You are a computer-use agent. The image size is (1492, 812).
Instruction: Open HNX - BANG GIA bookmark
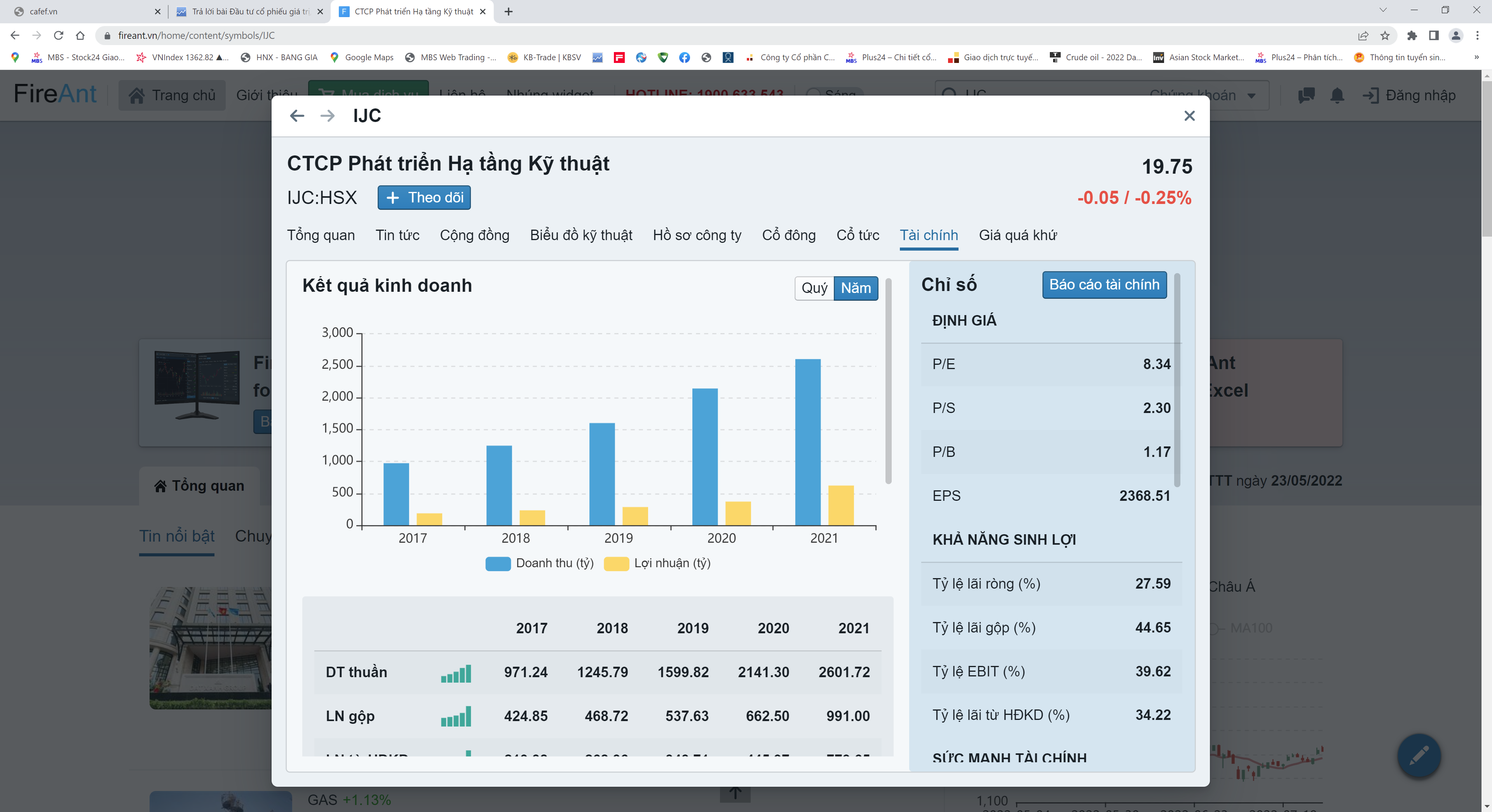pos(279,58)
